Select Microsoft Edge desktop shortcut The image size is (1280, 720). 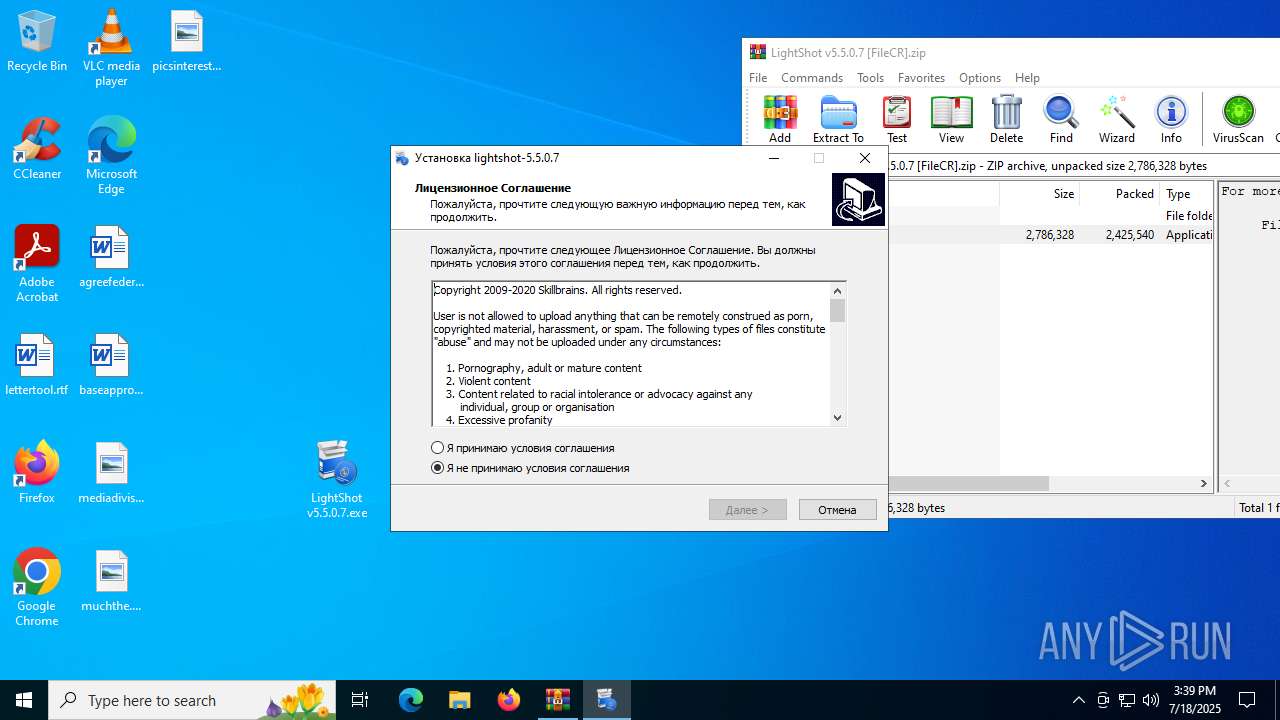tap(111, 156)
